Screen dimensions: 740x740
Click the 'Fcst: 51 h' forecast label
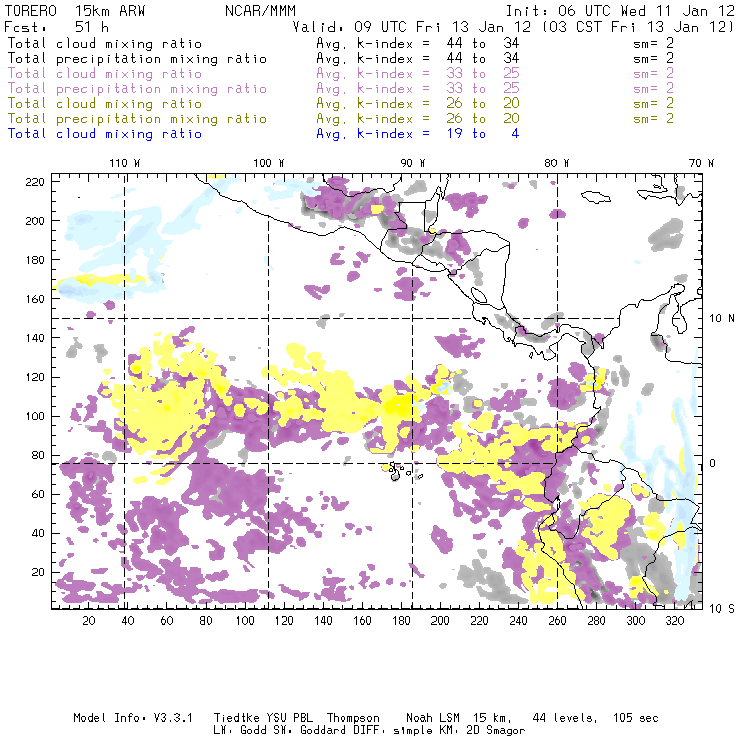pyautogui.click(x=56, y=26)
